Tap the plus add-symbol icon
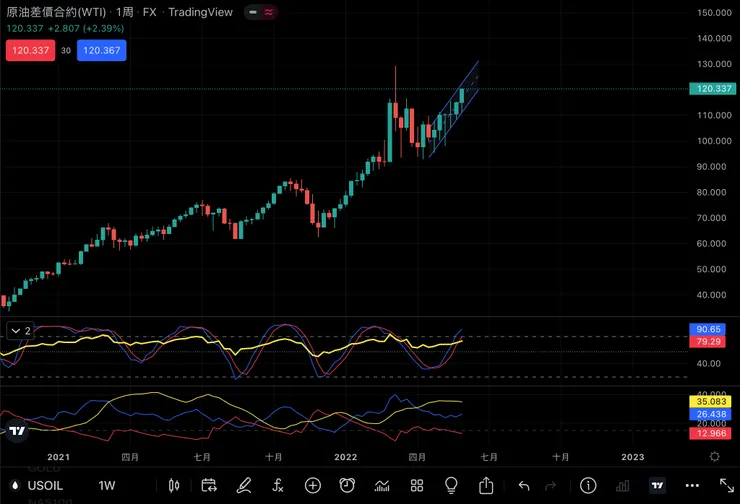 pos(312,485)
